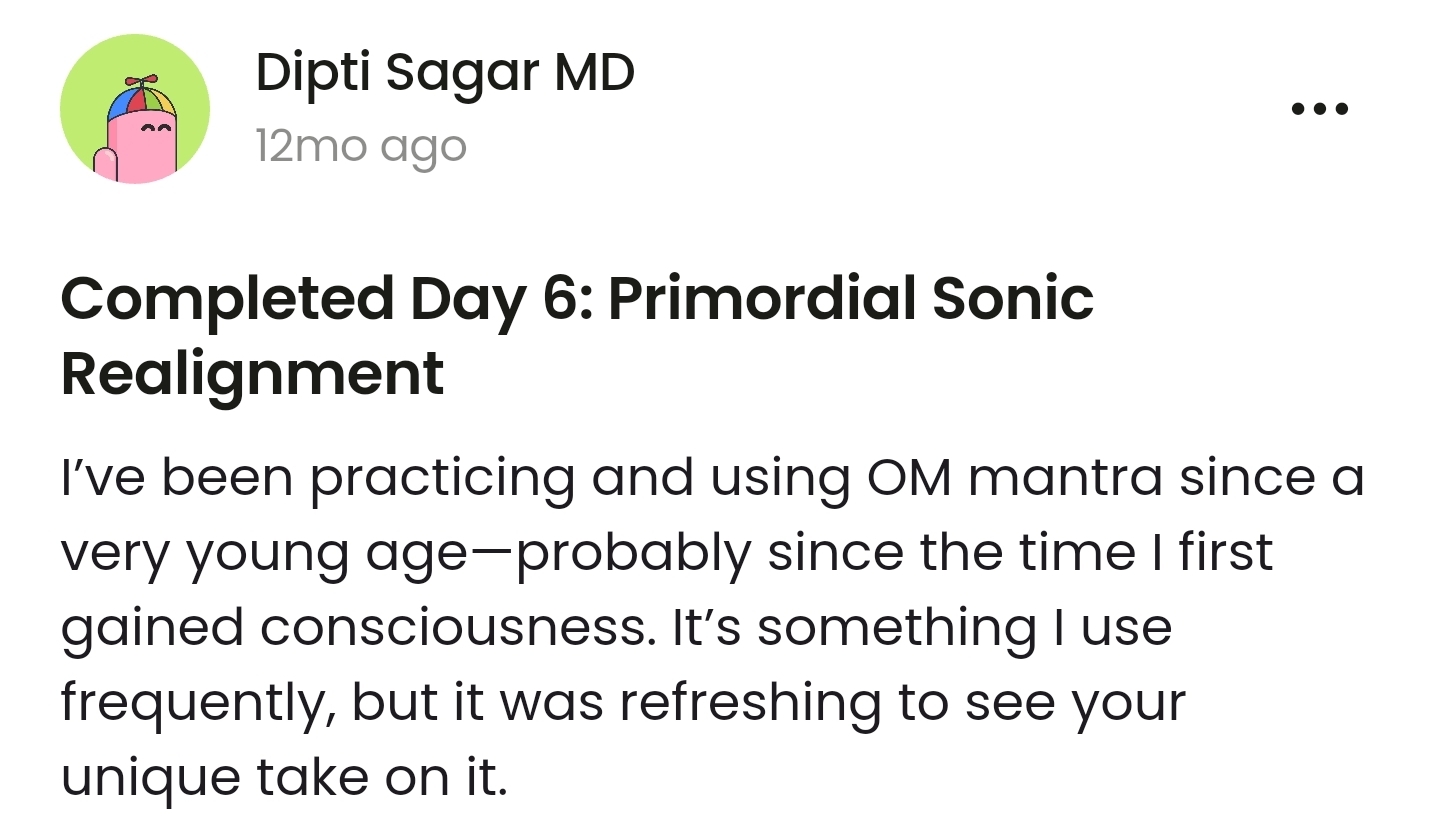Click the word "refreshing" in the post body
This screenshot has width=1439, height=816.
(749, 703)
